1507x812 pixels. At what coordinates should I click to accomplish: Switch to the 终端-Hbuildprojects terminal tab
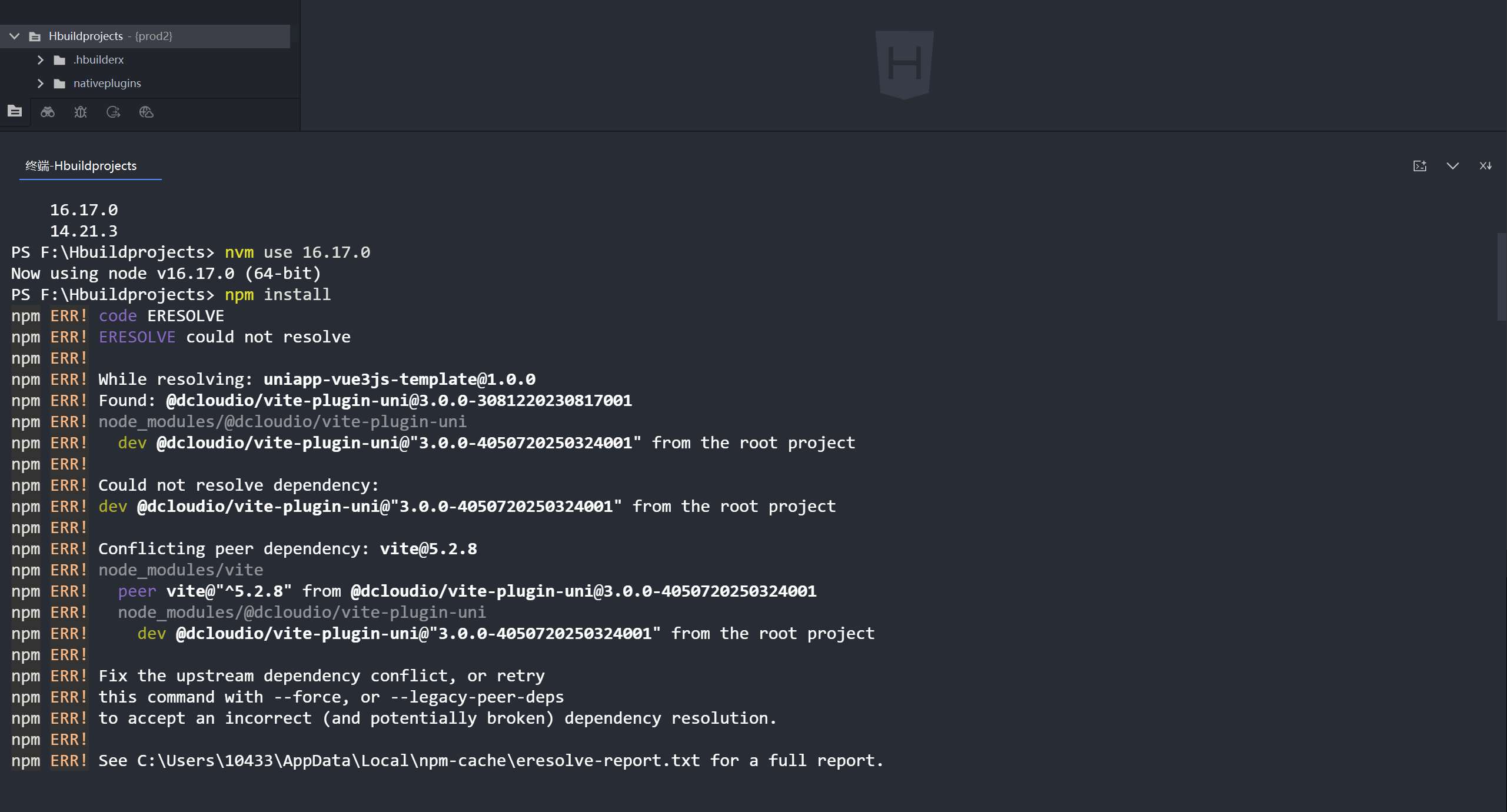81,166
